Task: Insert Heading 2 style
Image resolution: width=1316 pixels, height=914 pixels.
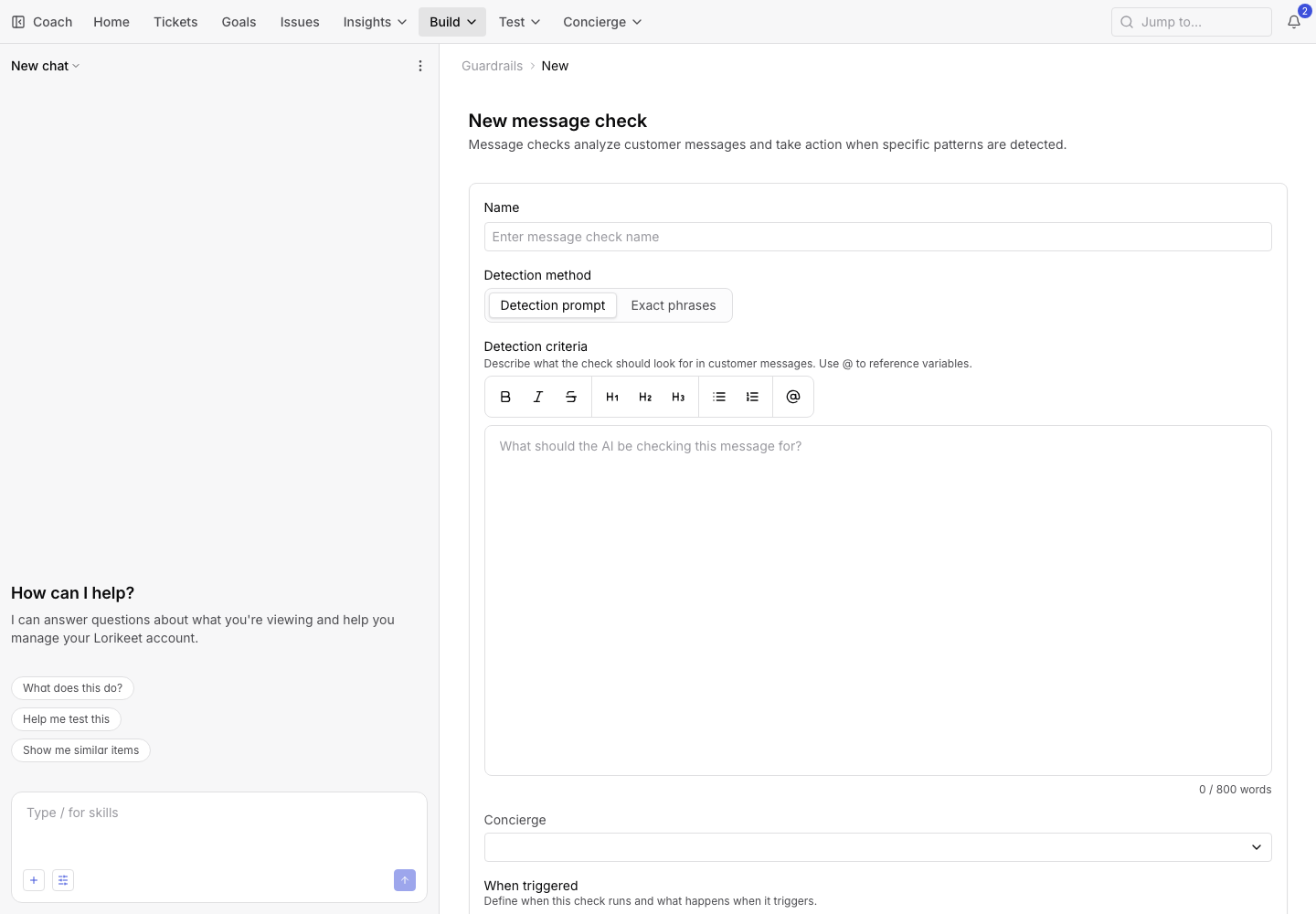Action: point(645,397)
